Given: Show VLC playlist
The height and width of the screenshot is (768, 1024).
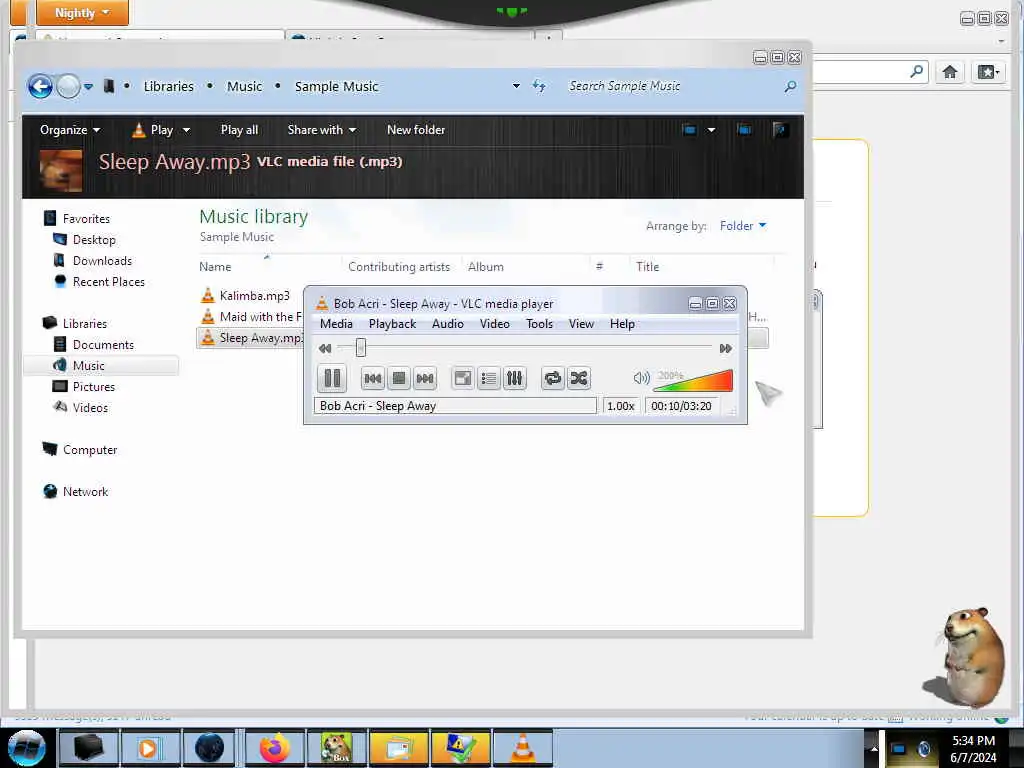Looking at the screenshot, I should click(488, 378).
